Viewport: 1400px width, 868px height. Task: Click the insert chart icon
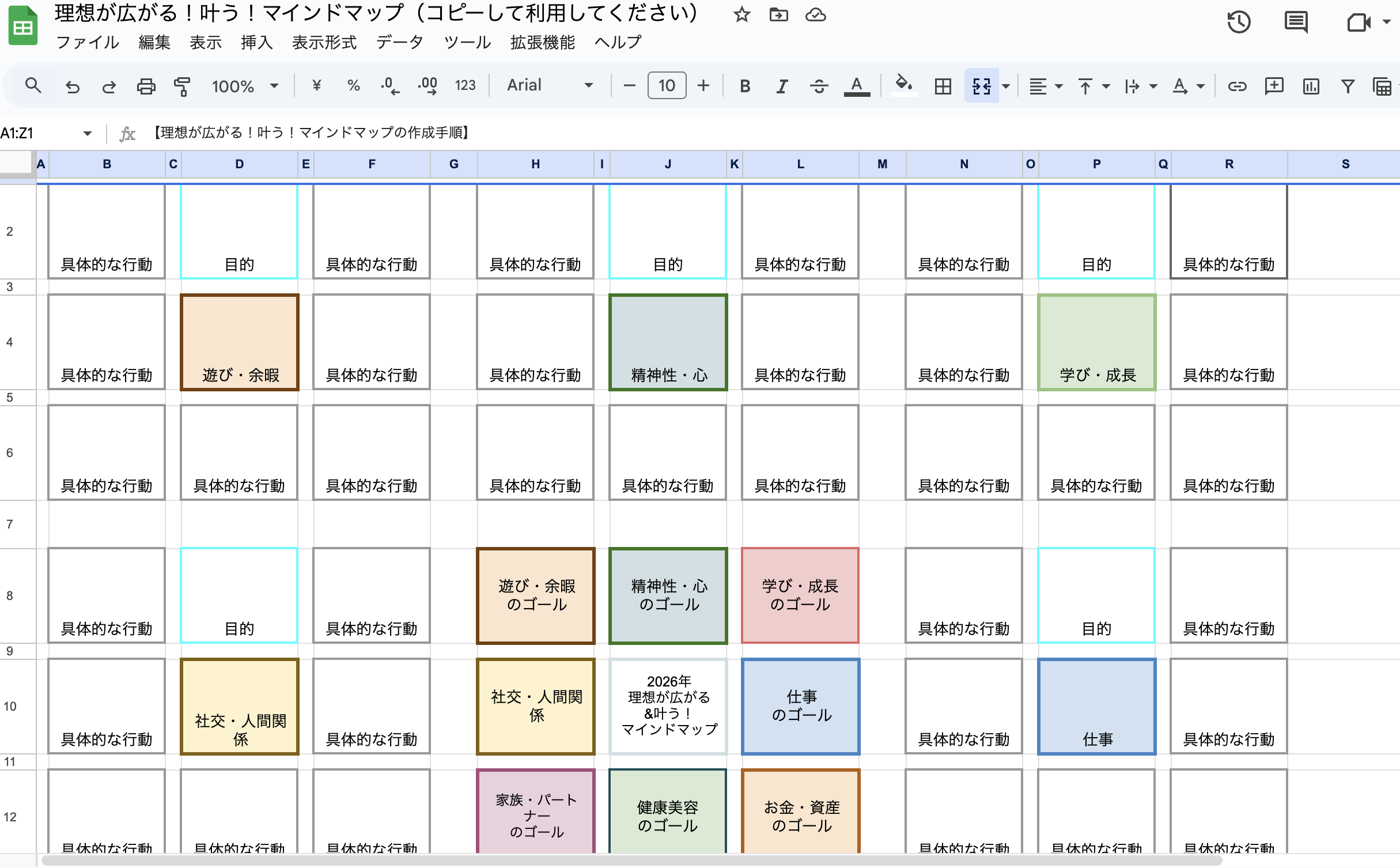[1311, 86]
